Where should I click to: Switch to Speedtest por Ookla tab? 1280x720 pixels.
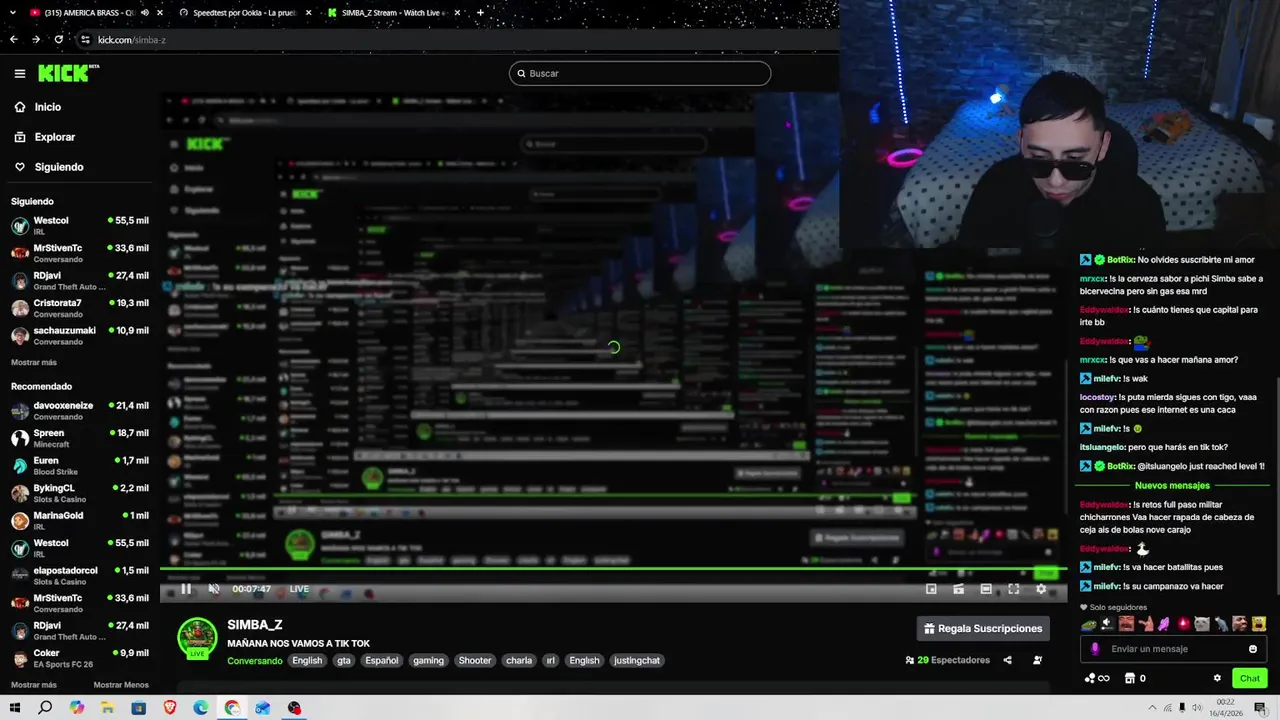pyautogui.click(x=244, y=13)
